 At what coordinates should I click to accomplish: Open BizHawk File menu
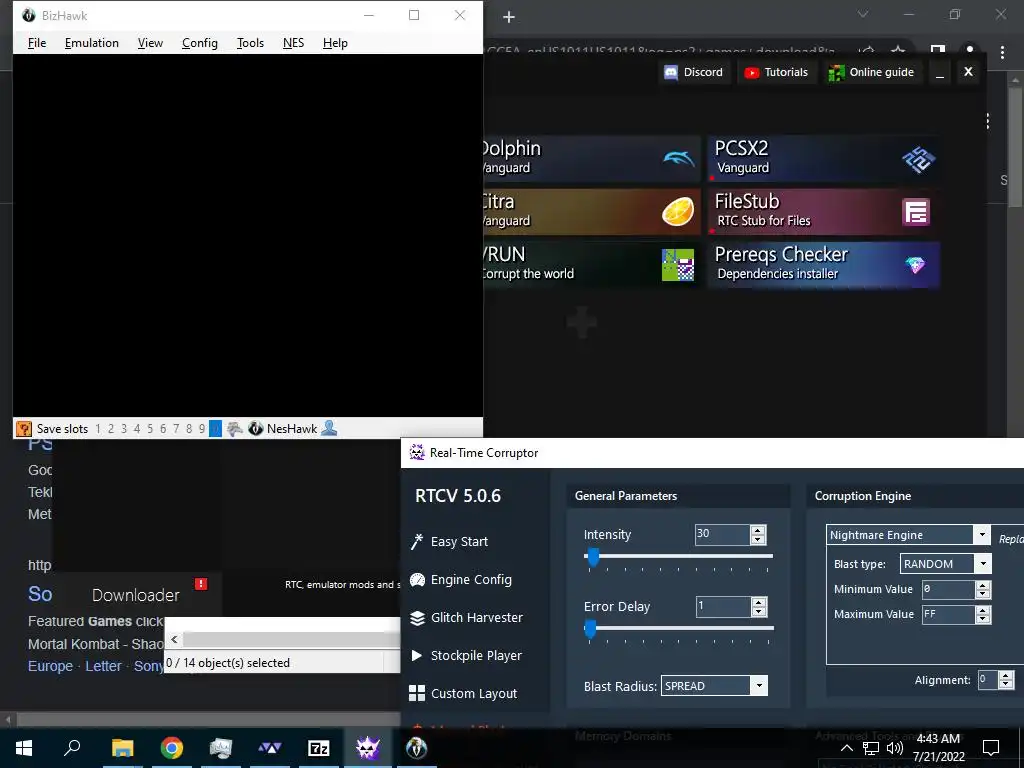(37, 42)
